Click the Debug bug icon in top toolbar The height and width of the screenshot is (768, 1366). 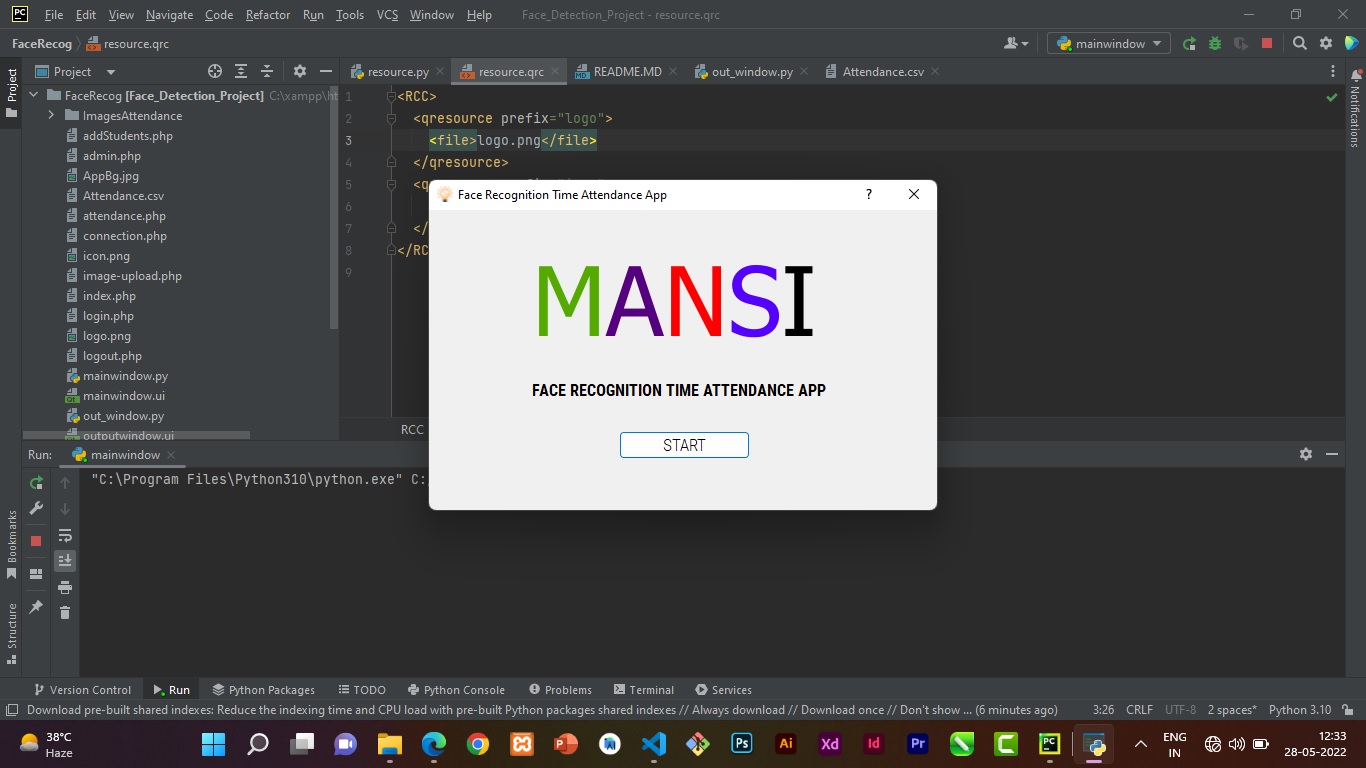(1215, 44)
